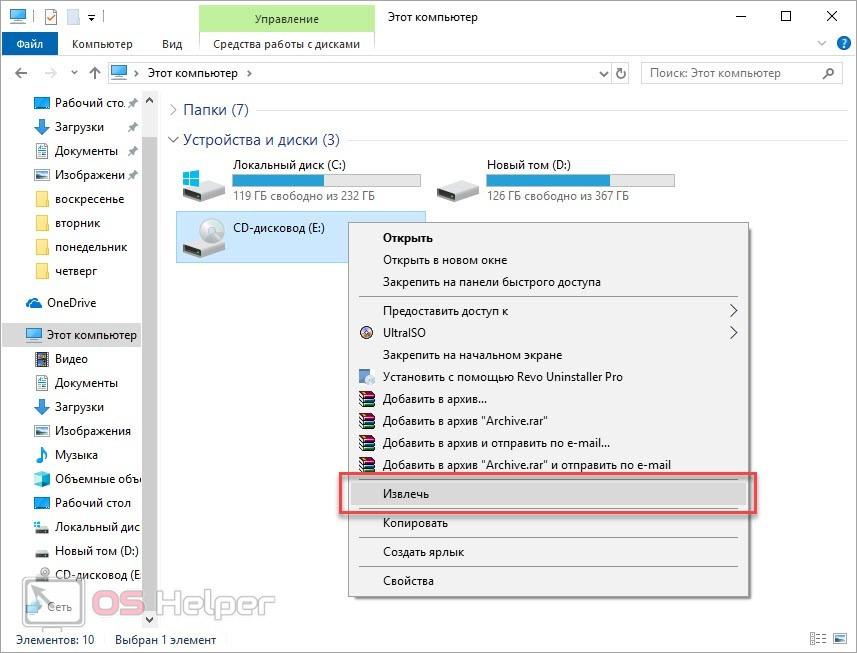
Task: Go back with the left arrow
Action: (x=21, y=73)
